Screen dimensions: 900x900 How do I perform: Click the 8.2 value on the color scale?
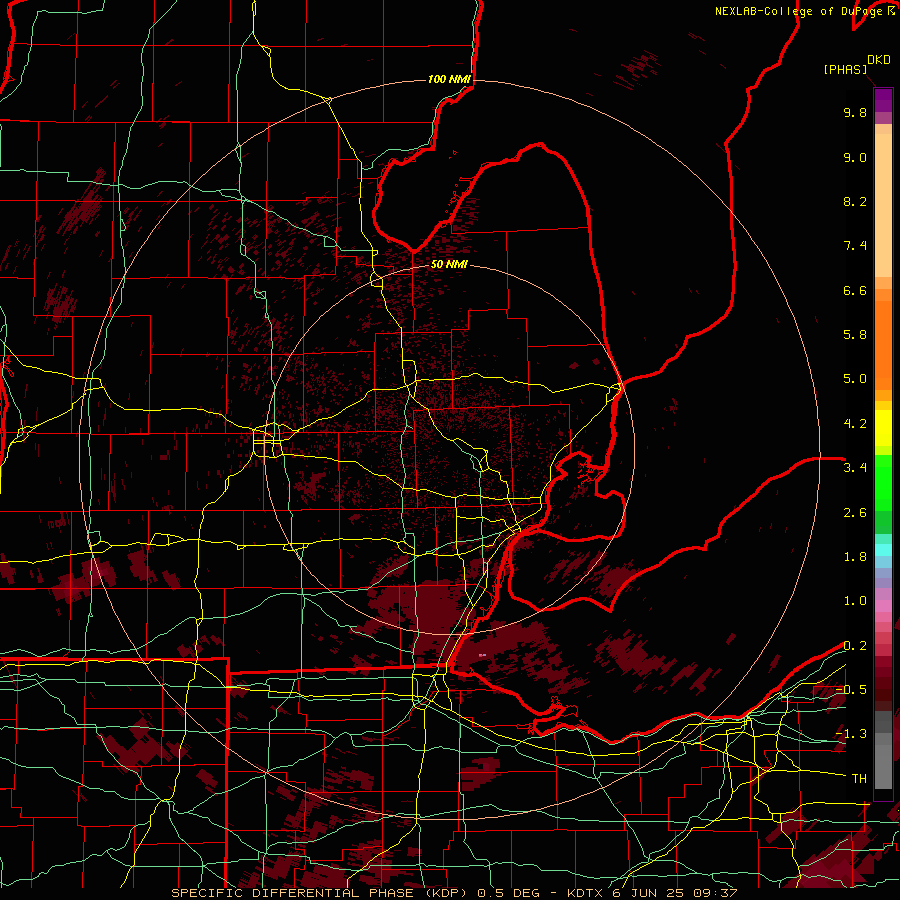(855, 201)
